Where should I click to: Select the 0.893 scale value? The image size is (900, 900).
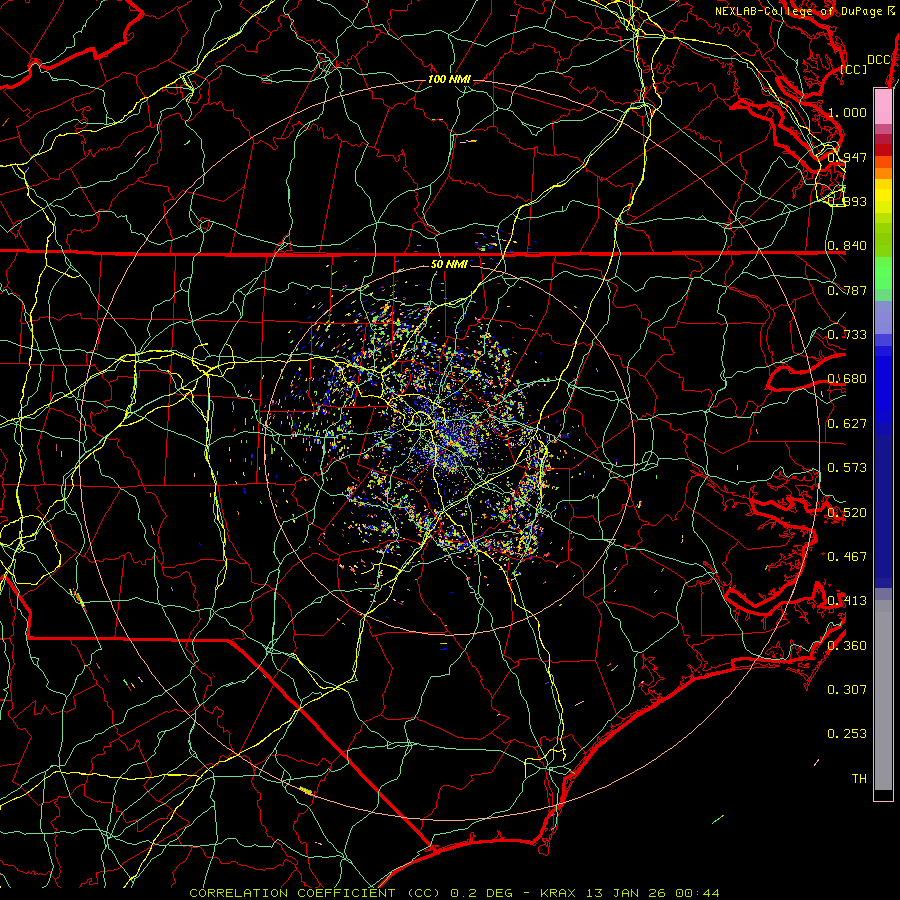847,201
